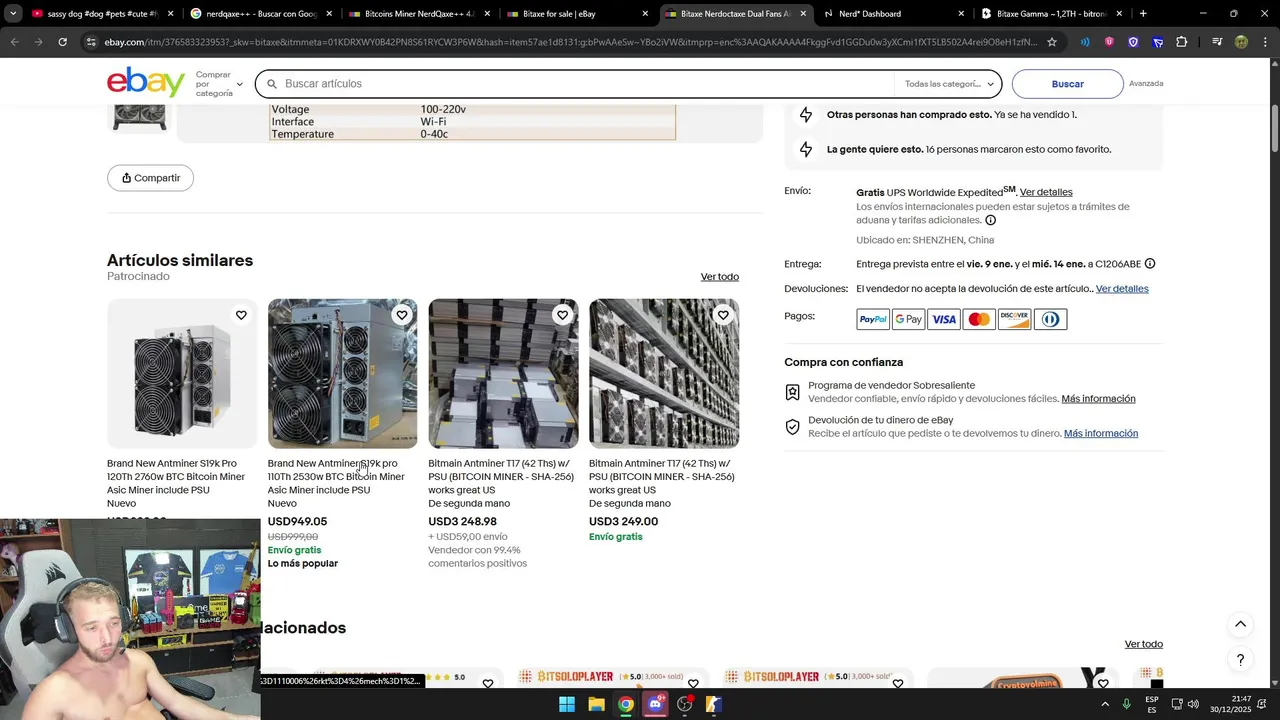The height and width of the screenshot is (720, 1280).
Task: Click the help question mark button
Action: click(x=1240, y=660)
